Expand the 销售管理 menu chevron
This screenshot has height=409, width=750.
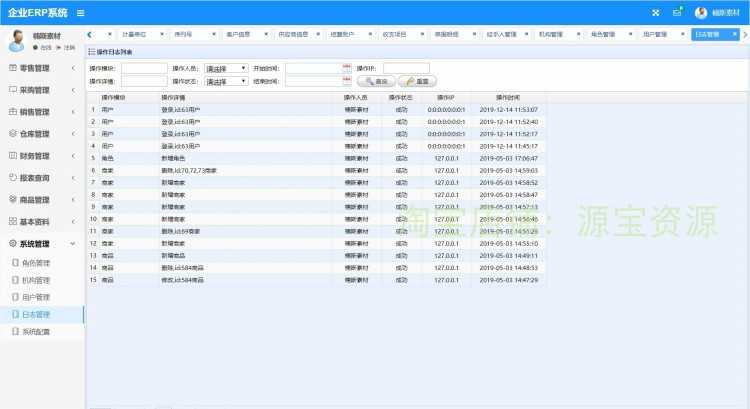click(x=73, y=112)
